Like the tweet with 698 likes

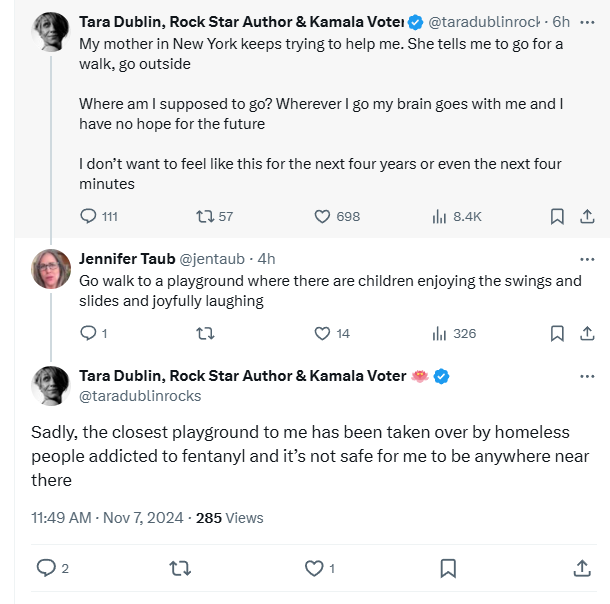(323, 216)
